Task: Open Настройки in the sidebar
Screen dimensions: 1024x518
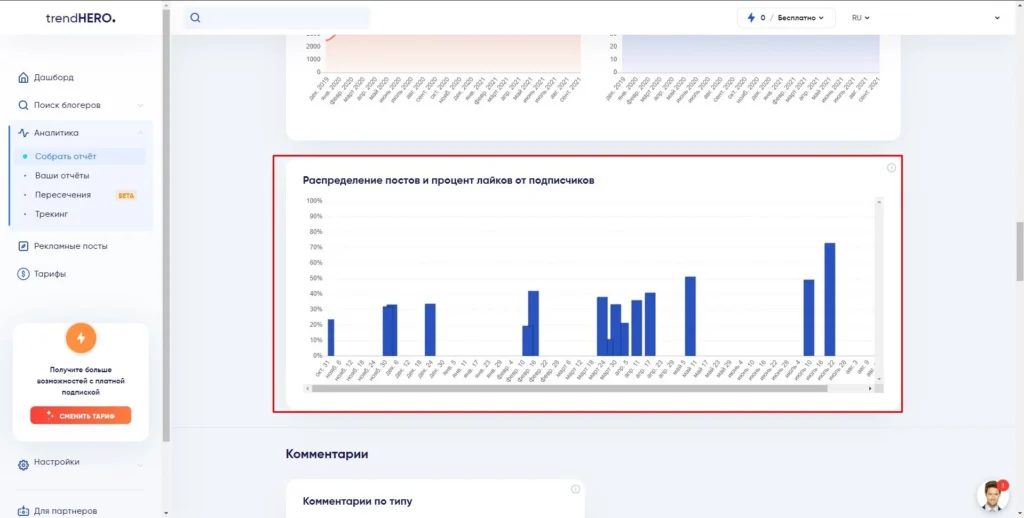Action: [57, 462]
